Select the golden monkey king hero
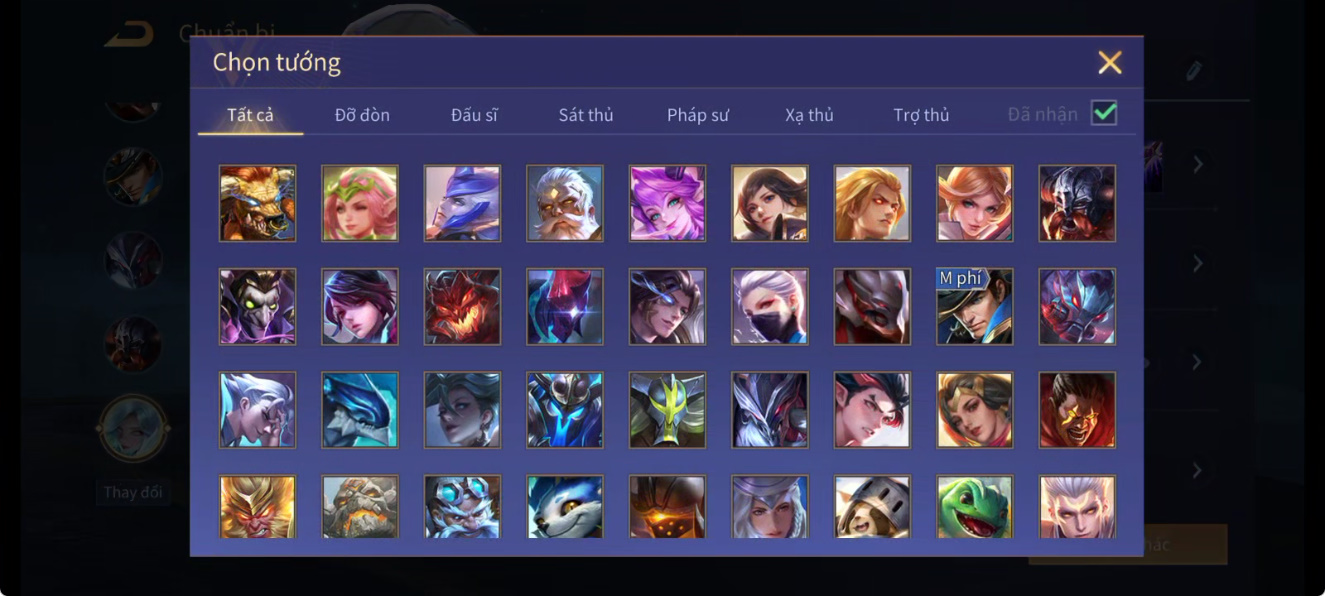The image size is (1325, 596). coord(257,507)
